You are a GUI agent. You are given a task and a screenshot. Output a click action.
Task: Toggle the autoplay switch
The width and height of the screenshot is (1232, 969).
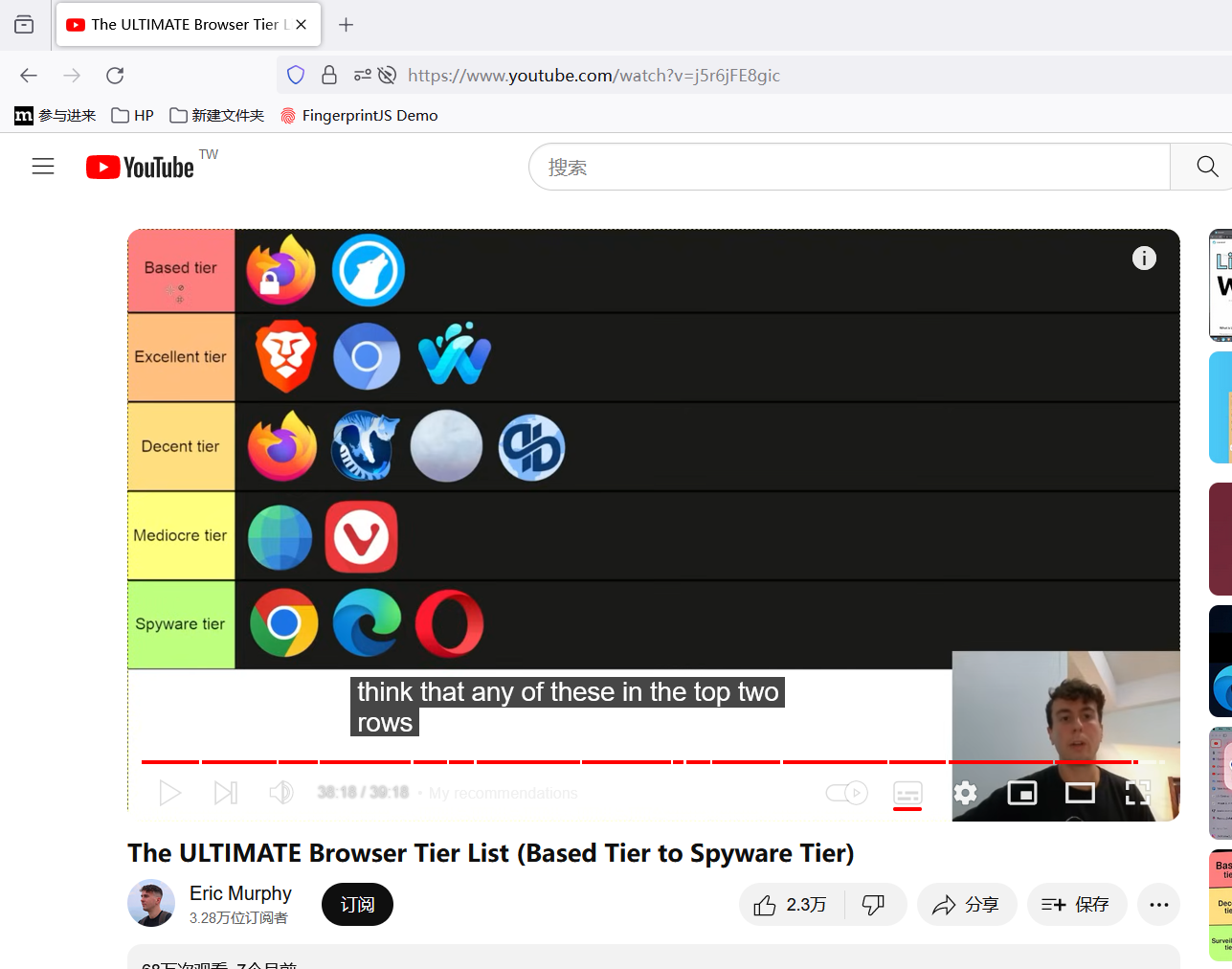point(846,793)
